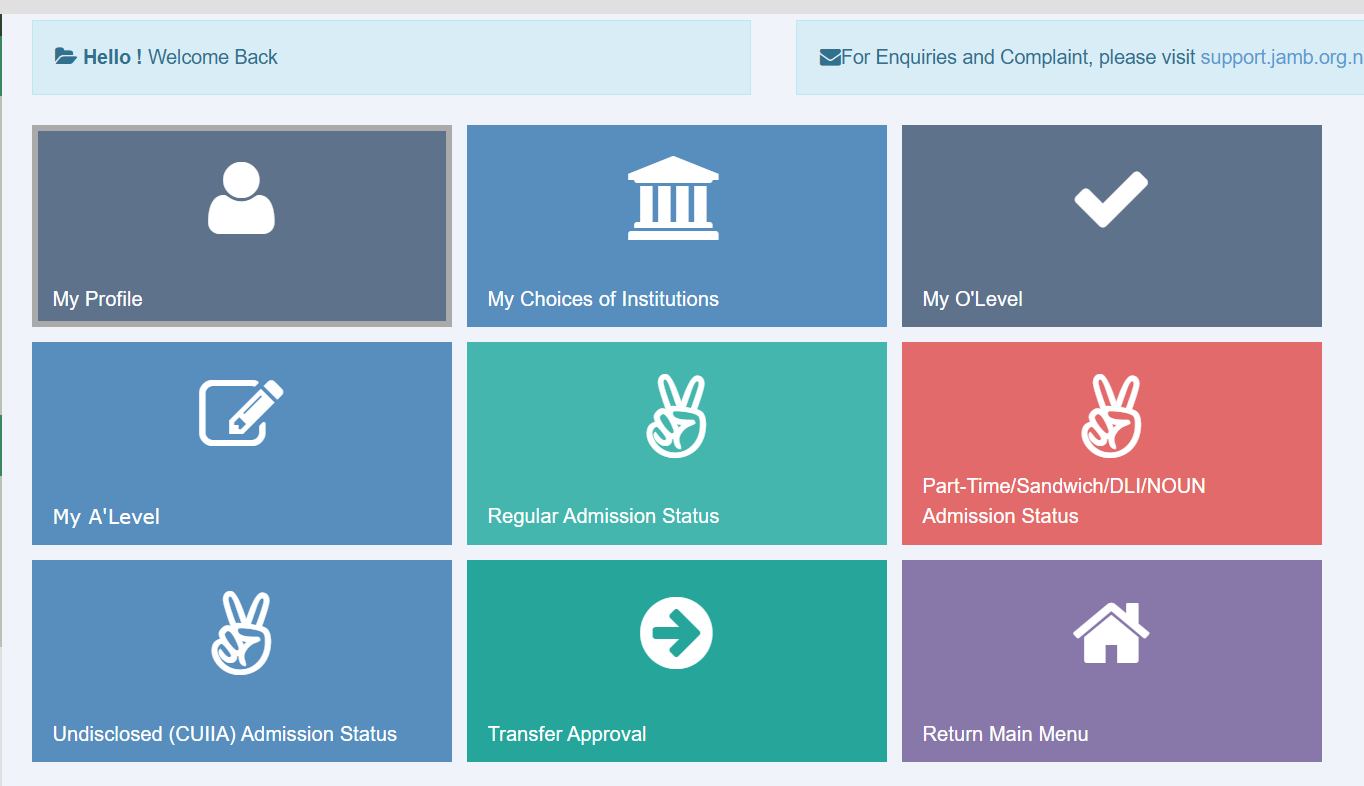
Task: Click the victory hand icon on Regular Admission
Action: (x=676, y=416)
